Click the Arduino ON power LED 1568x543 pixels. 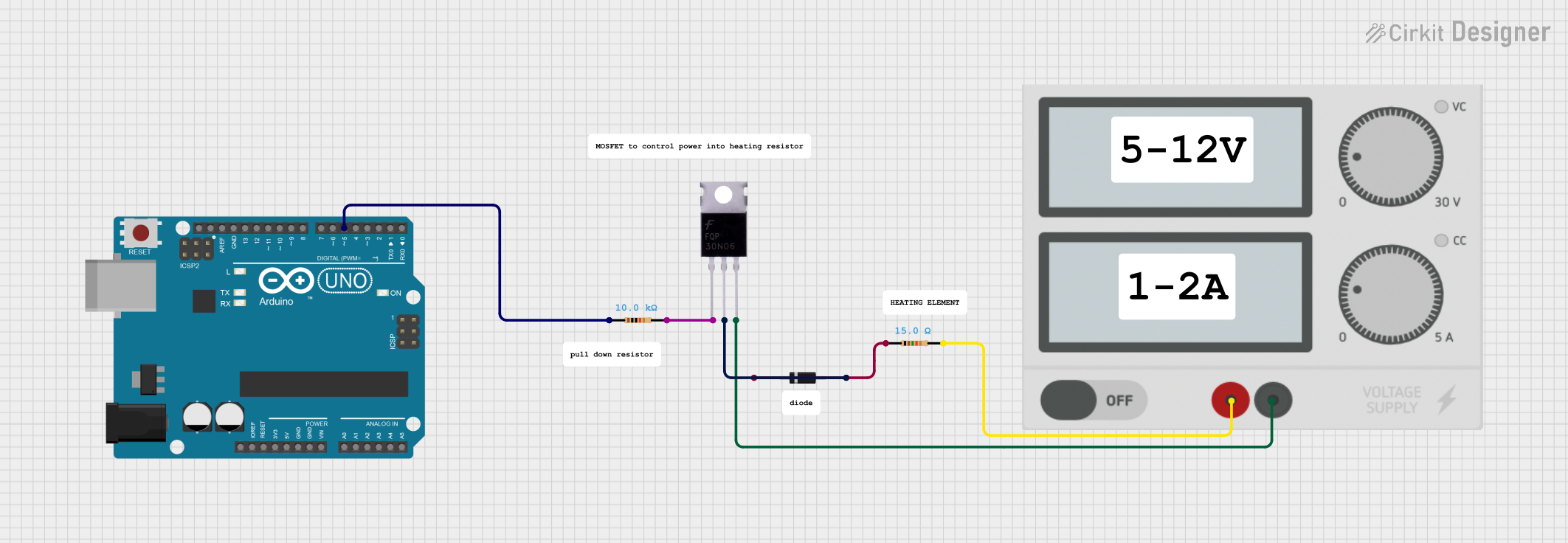click(x=383, y=293)
